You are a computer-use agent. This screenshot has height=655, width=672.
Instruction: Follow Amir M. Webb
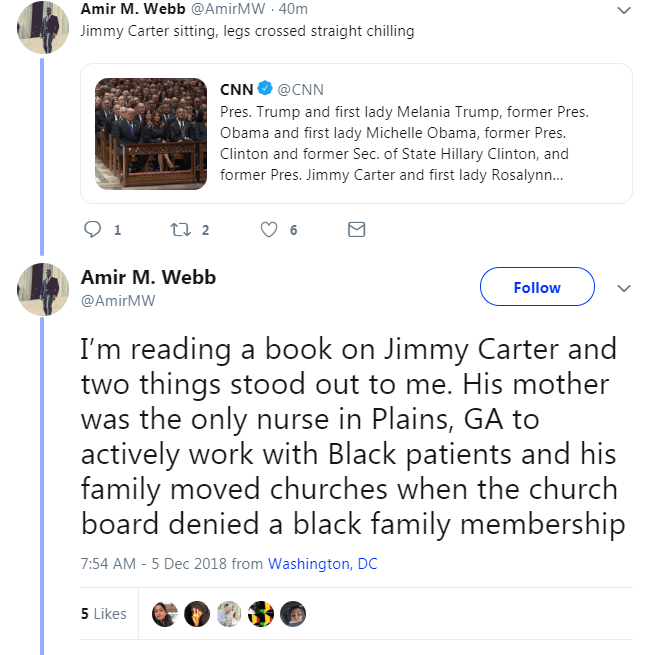click(537, 288)
